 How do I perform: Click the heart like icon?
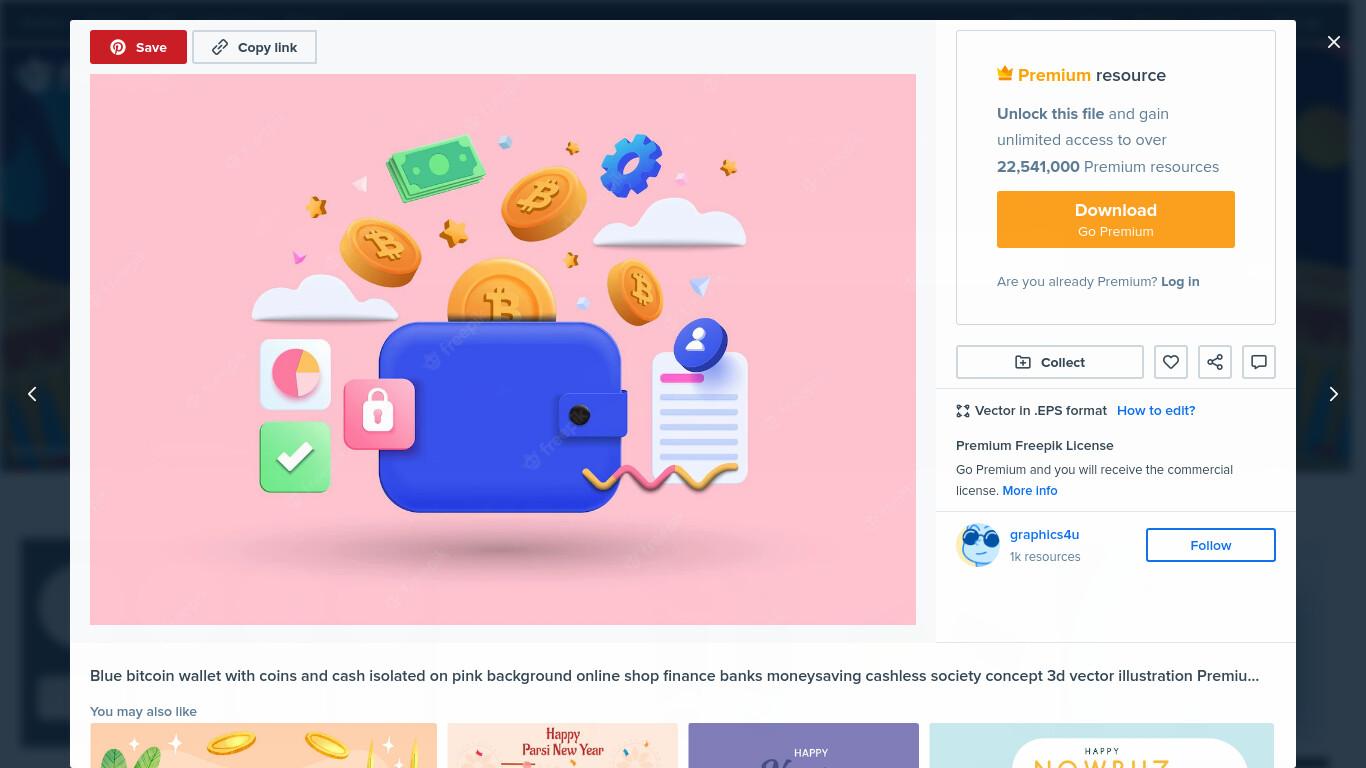tap(1170, 362)
